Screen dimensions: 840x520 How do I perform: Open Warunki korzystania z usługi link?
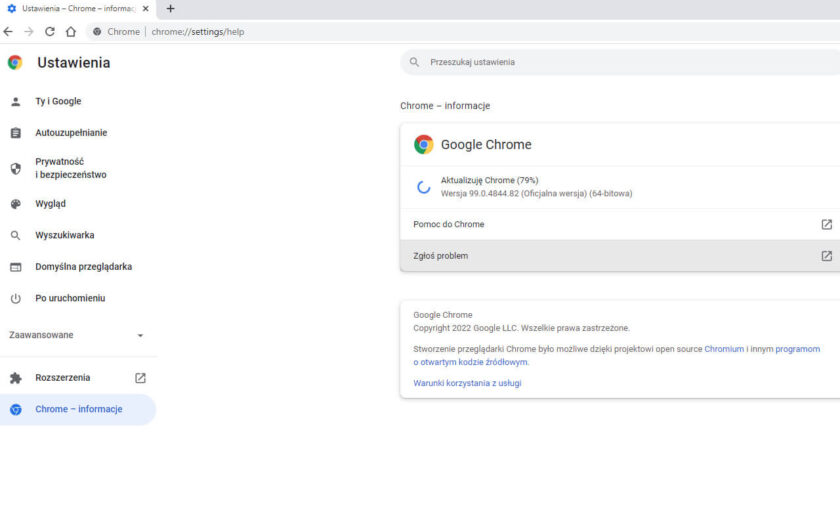(x=467, y=383)
